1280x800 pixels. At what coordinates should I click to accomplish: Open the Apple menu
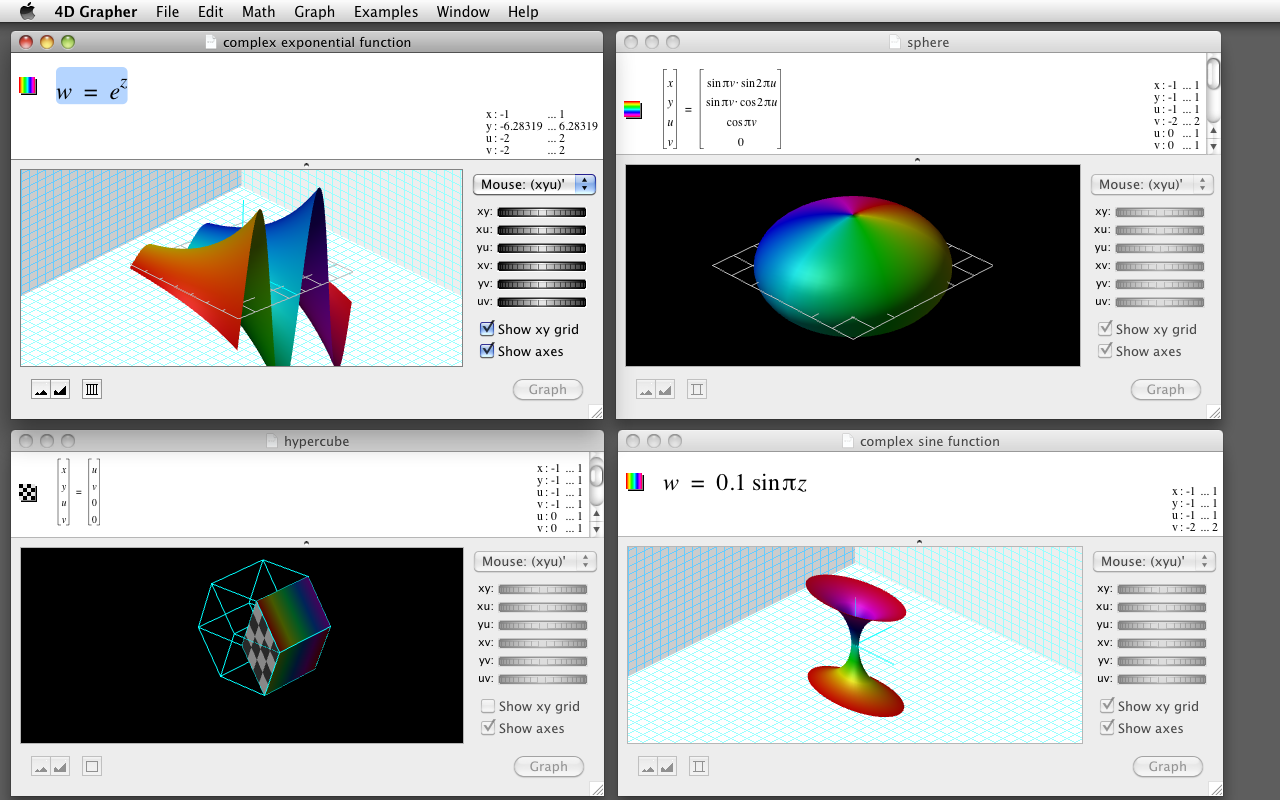[27, 12]
